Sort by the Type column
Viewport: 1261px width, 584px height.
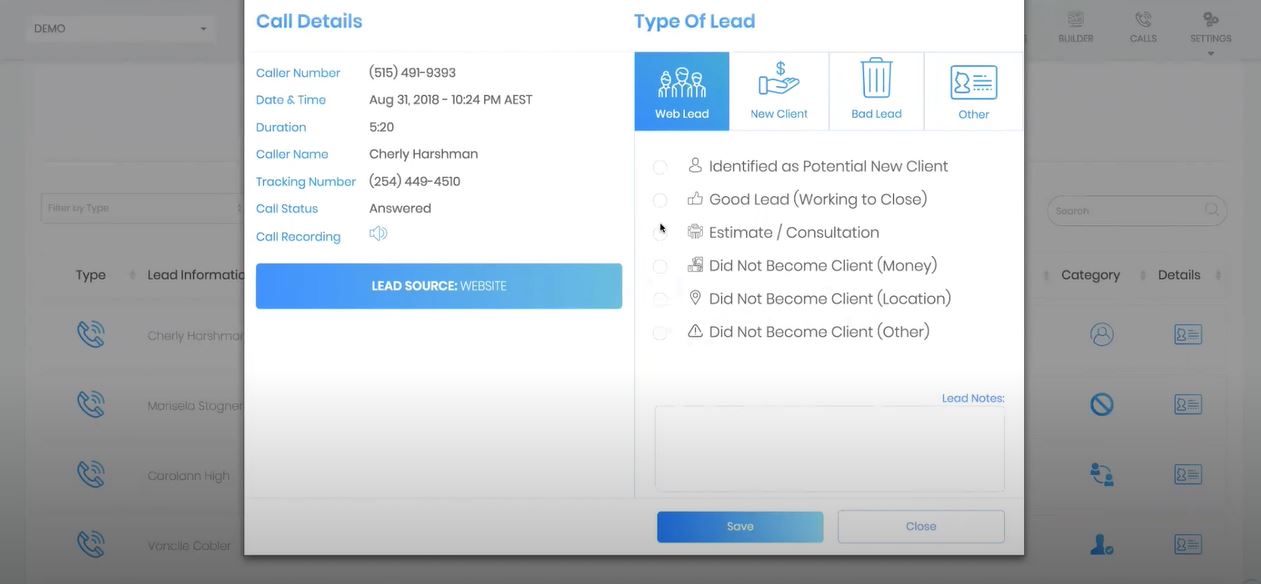[x=91, y=275]
